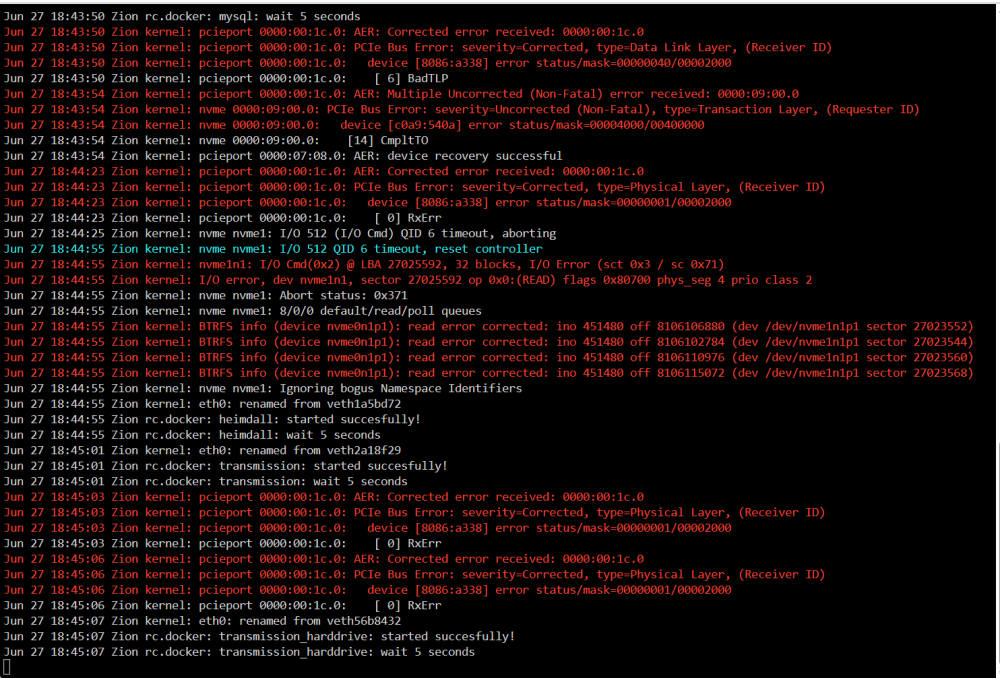Click '8/0/0 default/read/poll queues' line
This screenshot has height=678, width=1000.
point(243,311)
